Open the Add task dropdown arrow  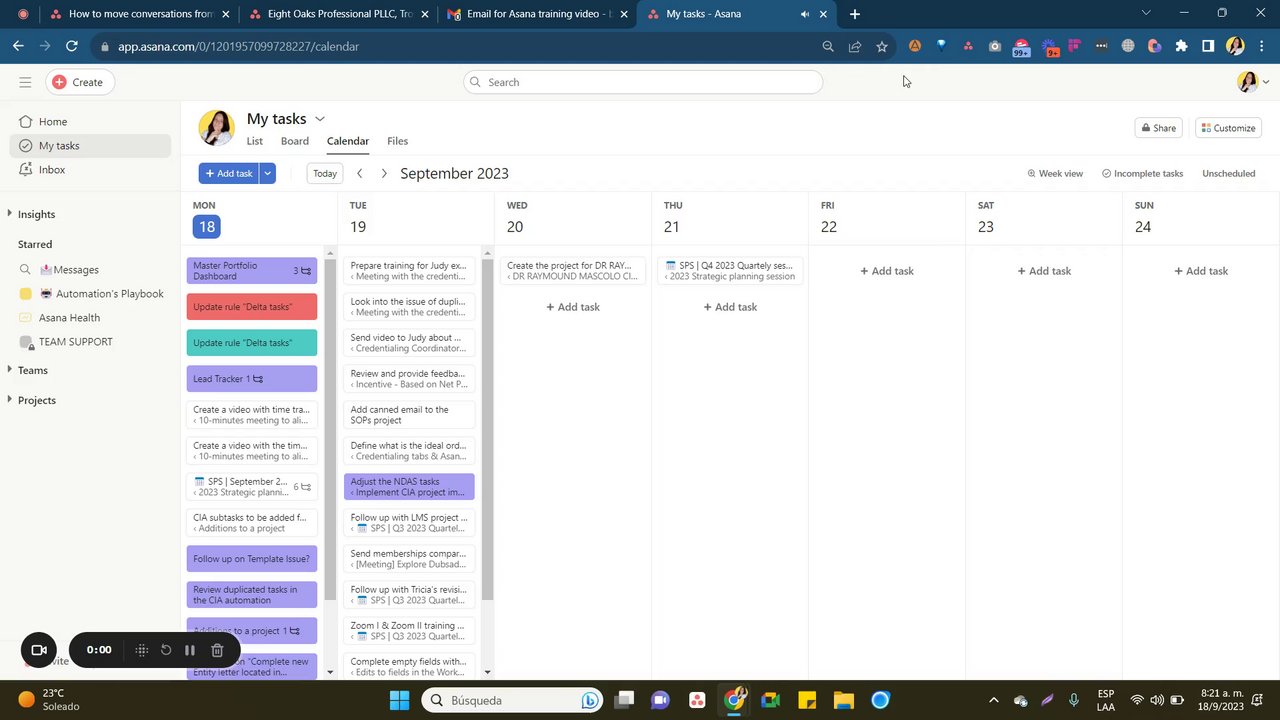click(267, 173)
